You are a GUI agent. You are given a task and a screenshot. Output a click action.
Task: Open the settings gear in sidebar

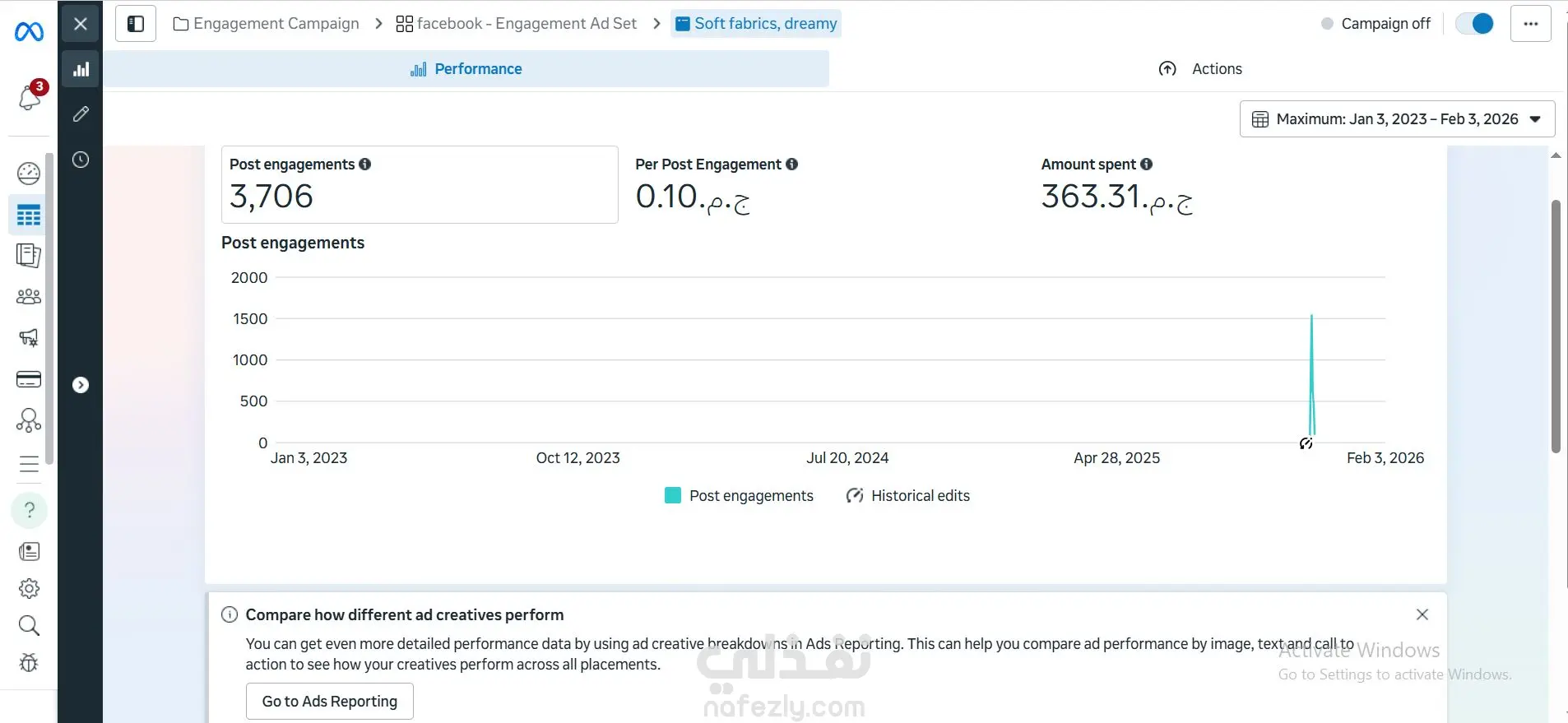tap(29, 589)
